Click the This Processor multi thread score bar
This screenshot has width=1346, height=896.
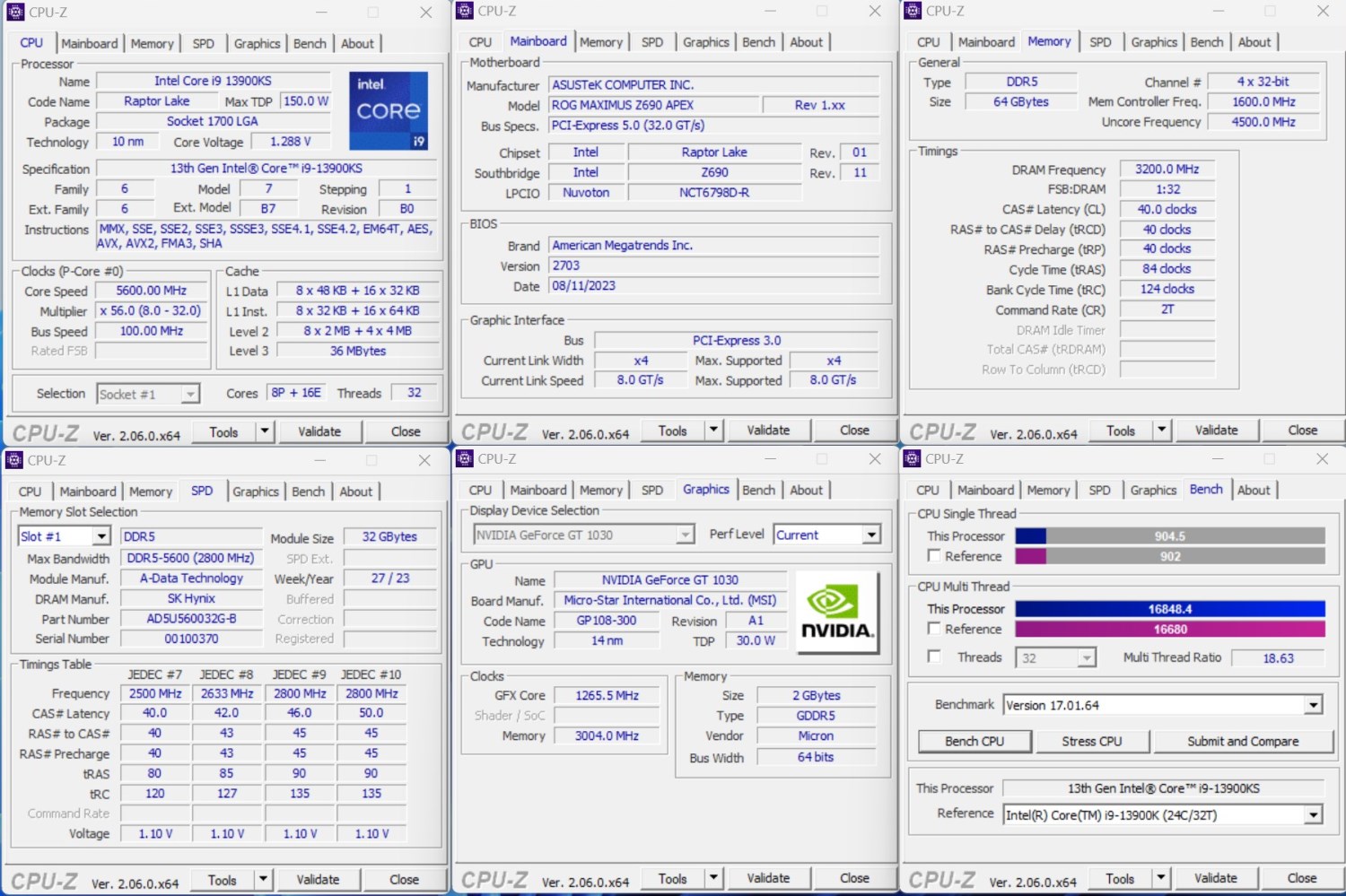(x=1169, y=609)
